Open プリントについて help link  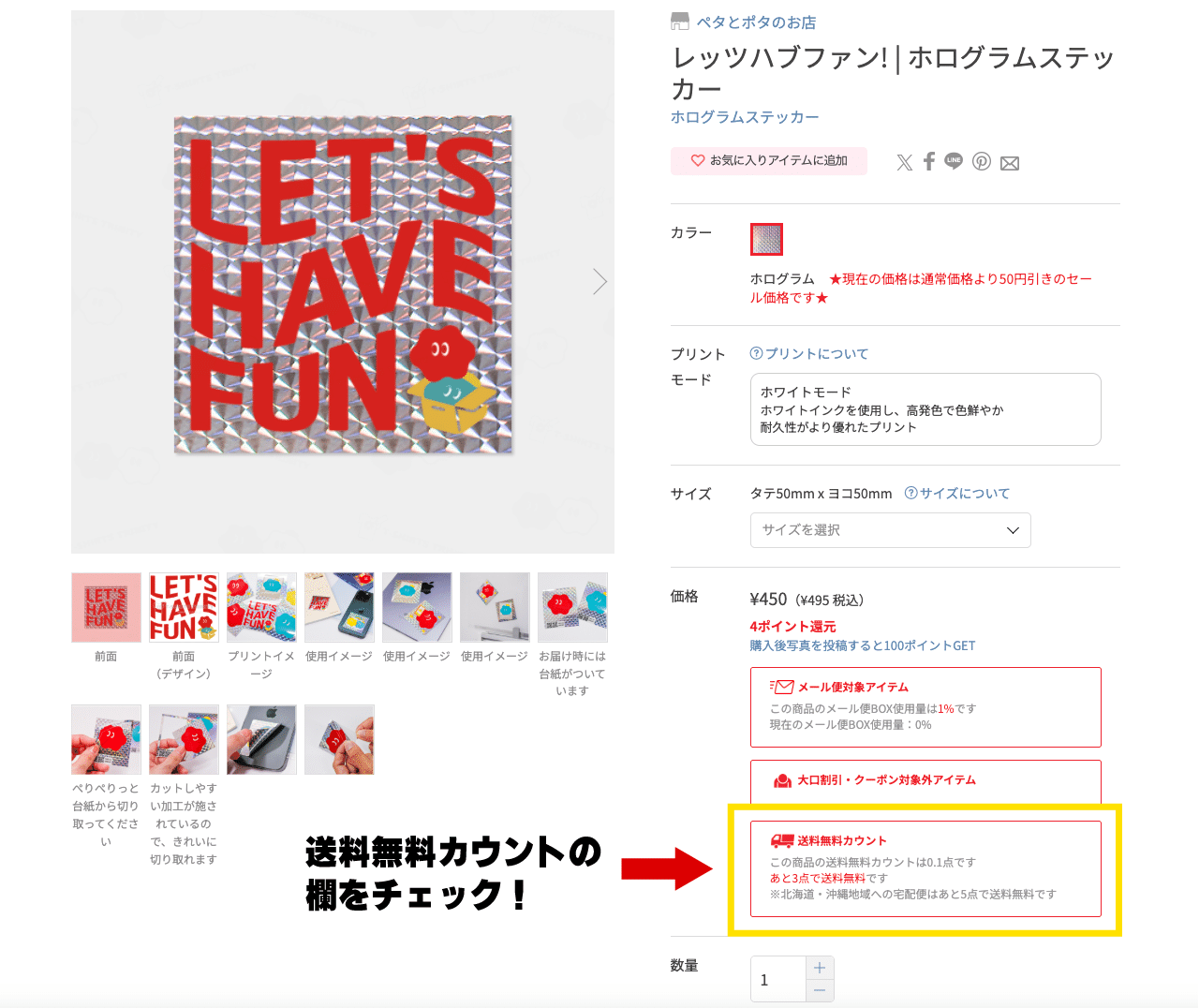[x=809, y=353]
